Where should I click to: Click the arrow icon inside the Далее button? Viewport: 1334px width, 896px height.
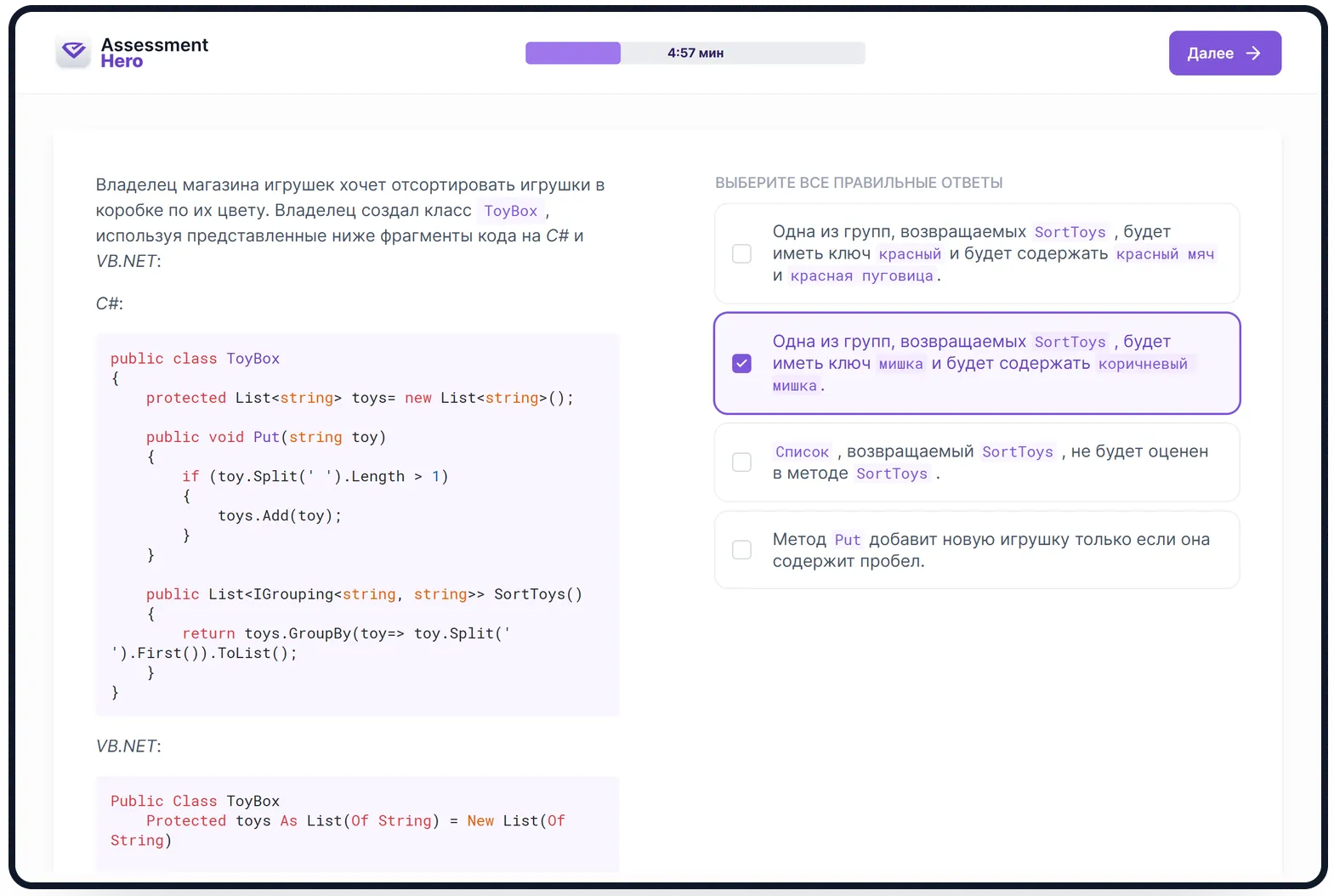tap(1253, 54)
